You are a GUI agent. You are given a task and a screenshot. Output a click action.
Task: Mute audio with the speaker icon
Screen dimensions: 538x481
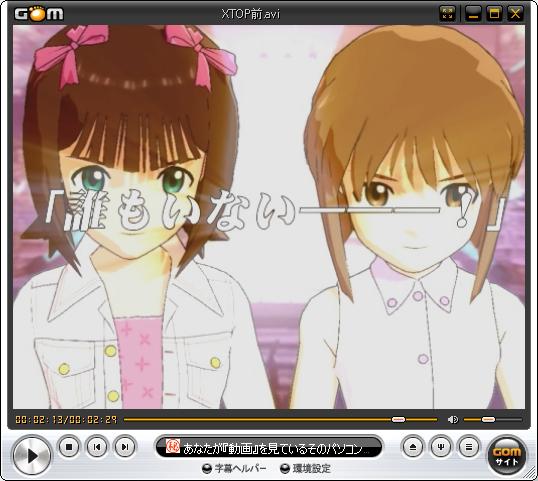(453, 419)
